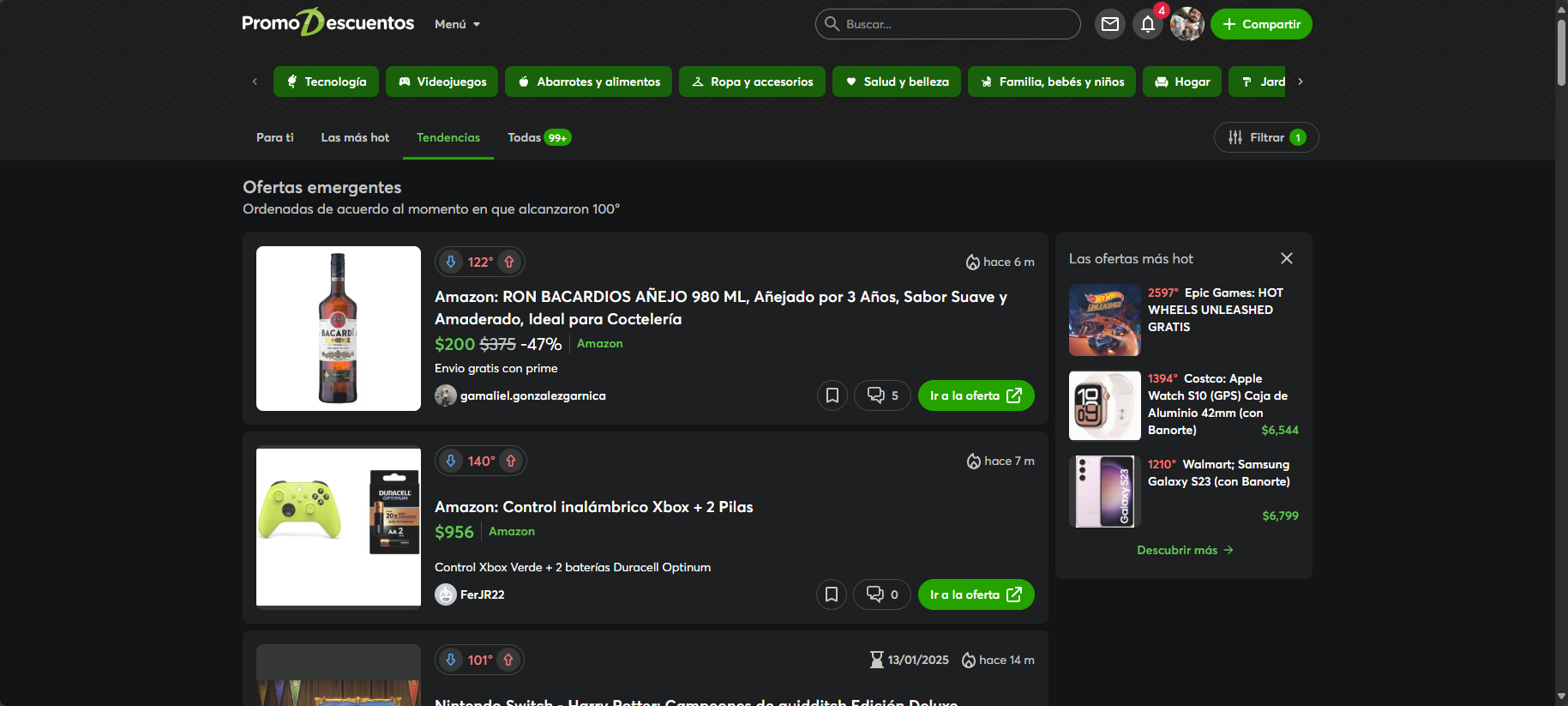Open the Costco Apple Watch S10 deal

[x=1217, y=404]
